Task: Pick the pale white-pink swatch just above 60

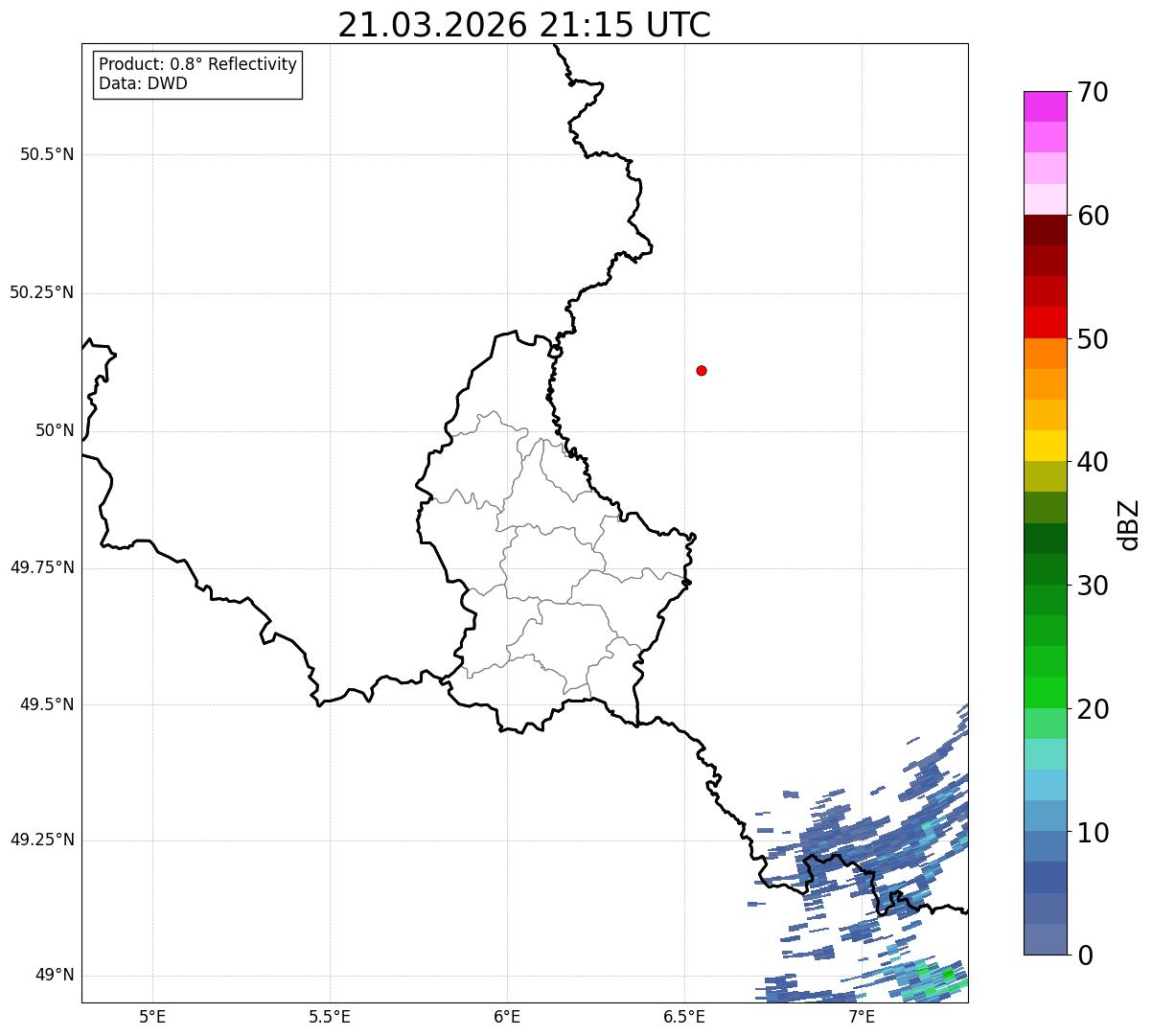Action: pyautogui.click(x=1045, y=199)
